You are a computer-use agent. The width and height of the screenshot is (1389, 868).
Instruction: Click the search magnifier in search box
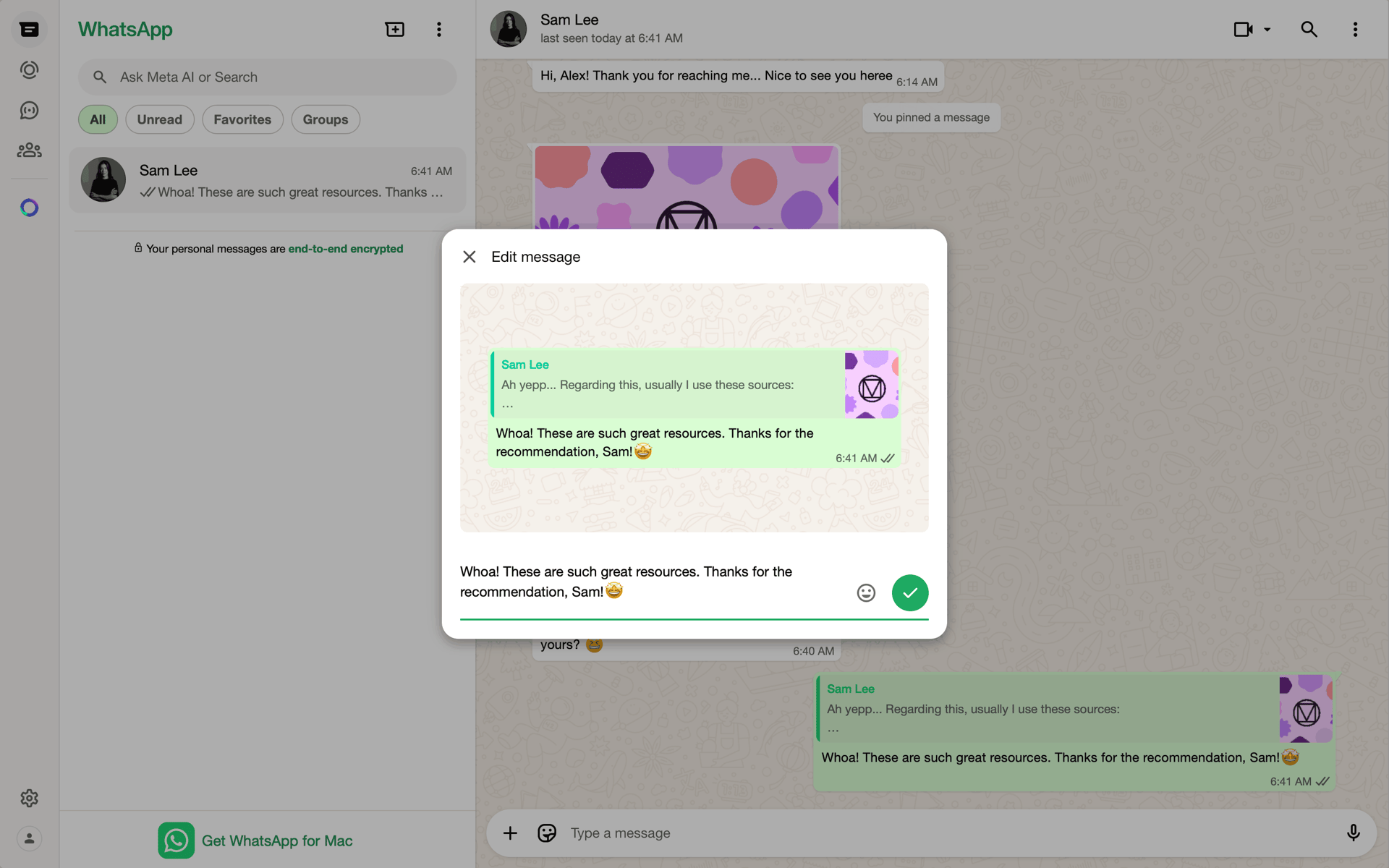(x=100, y=77)
